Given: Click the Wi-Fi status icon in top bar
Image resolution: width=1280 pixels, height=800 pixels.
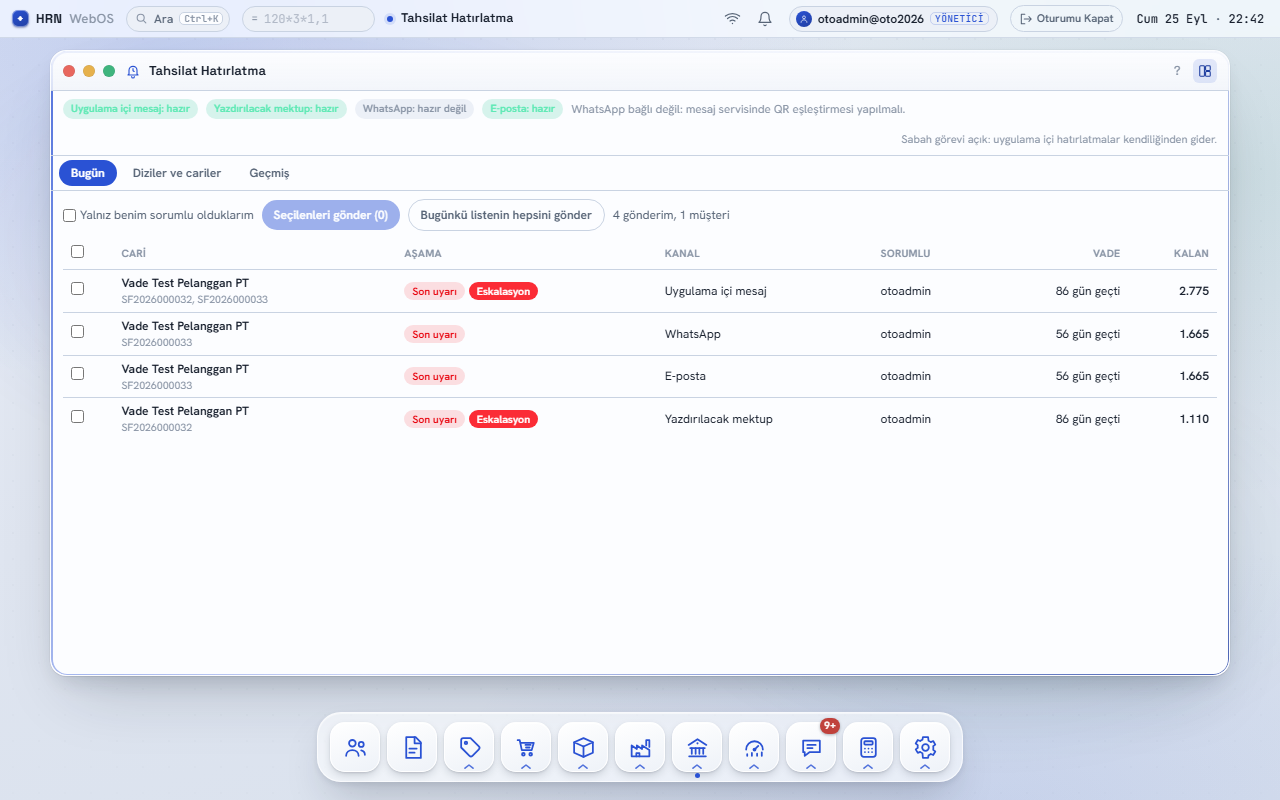Looking at the screenshot, I should 733,18.
